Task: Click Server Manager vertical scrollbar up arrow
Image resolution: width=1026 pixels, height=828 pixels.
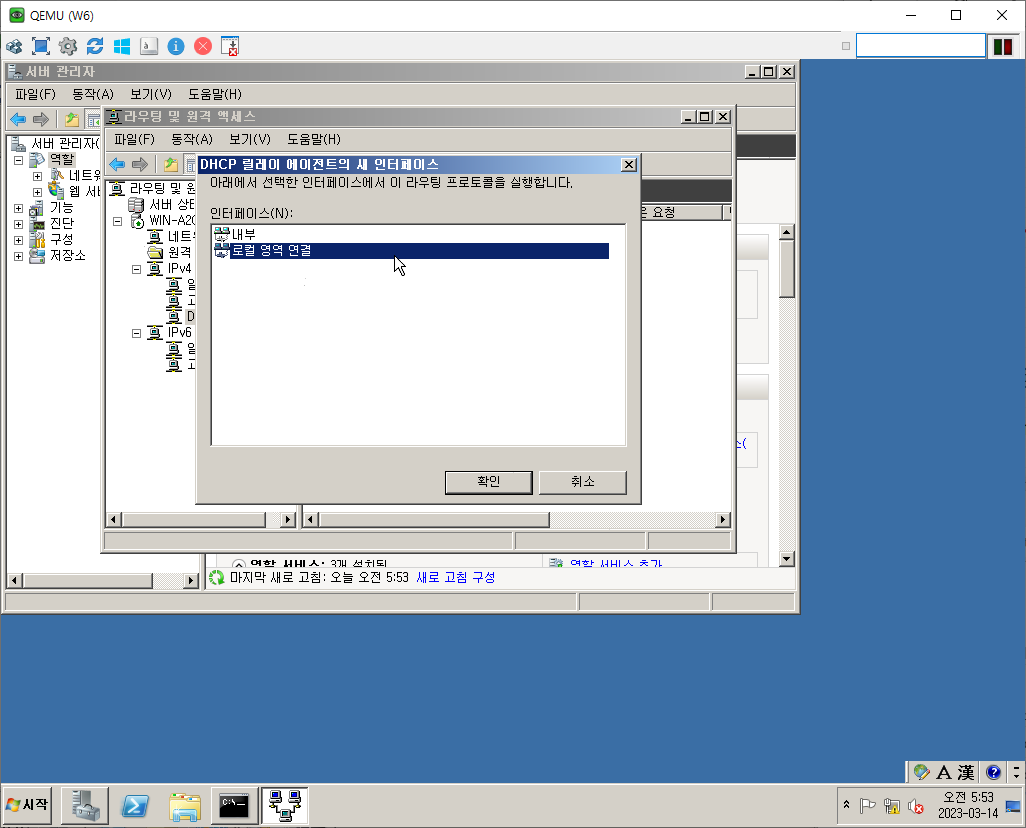Action: [787, 232]
